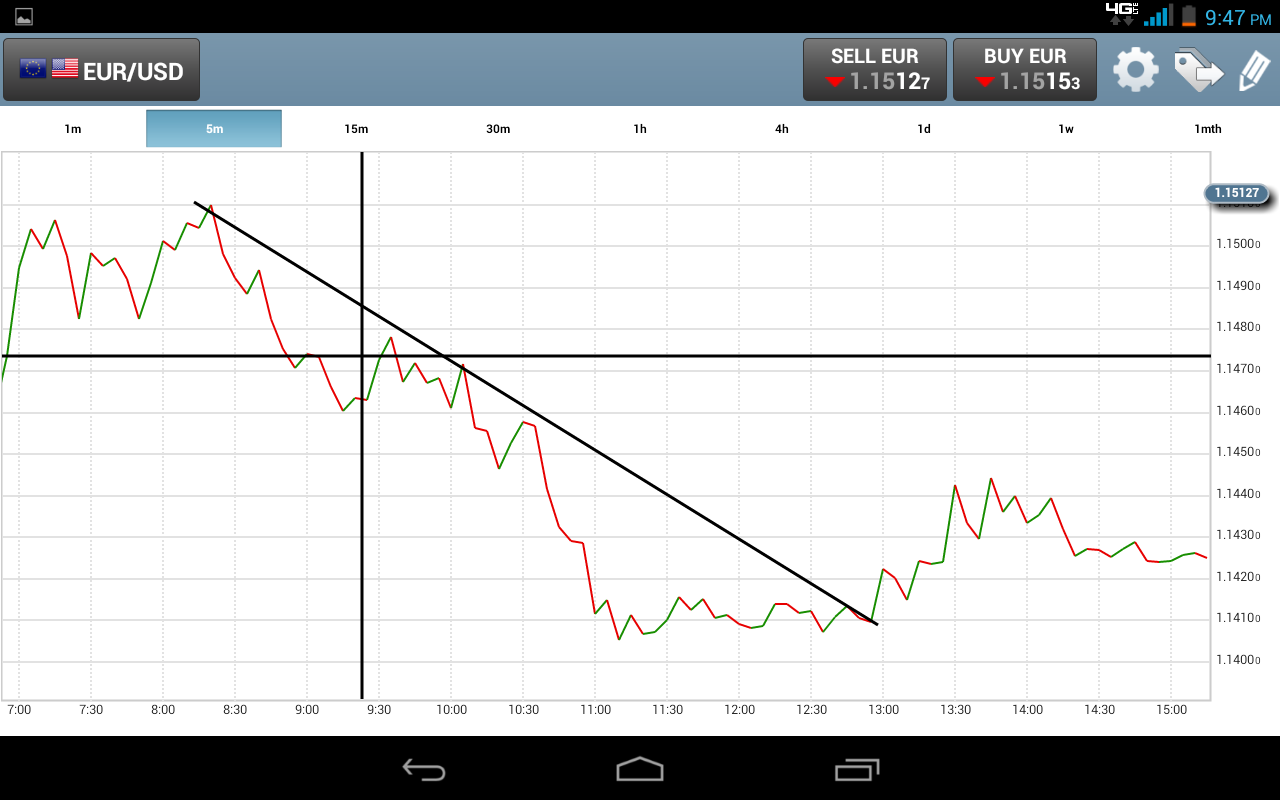Image resolution: width=1280 pixels, height=800 pixels.
Task: Tap the 12:30 time axis label
Action: (x=812, y=710)
